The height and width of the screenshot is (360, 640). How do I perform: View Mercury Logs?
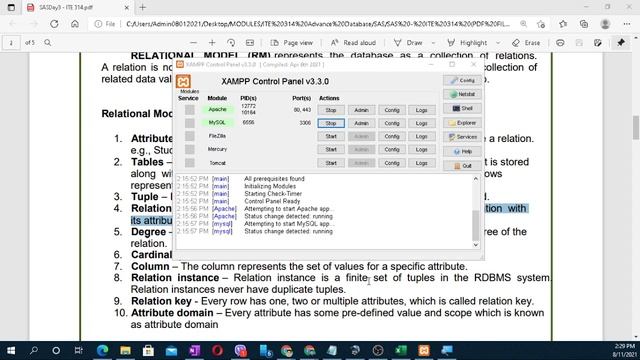coord(422,150)
